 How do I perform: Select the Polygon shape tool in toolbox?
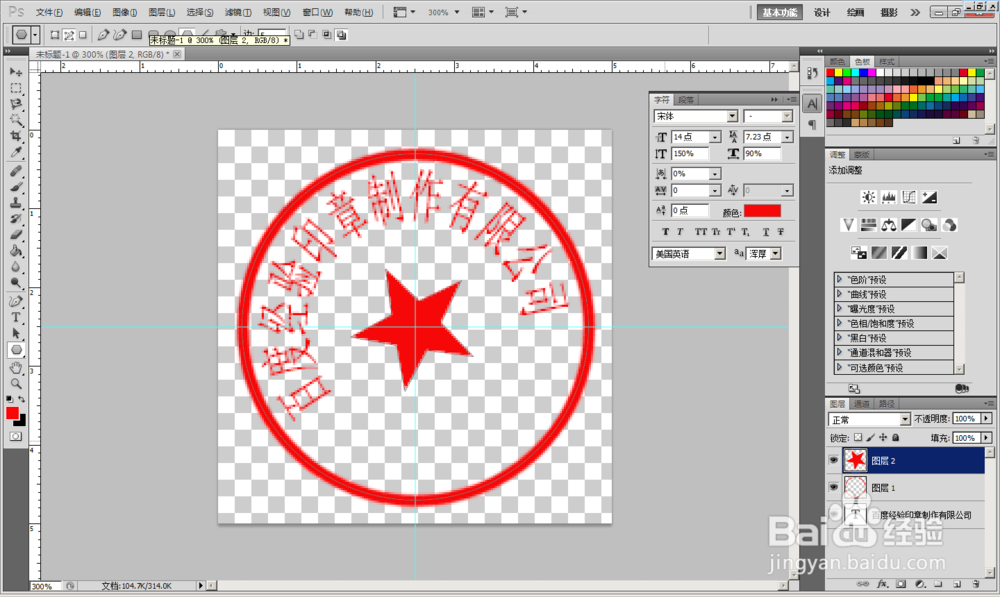coord(16,350)
